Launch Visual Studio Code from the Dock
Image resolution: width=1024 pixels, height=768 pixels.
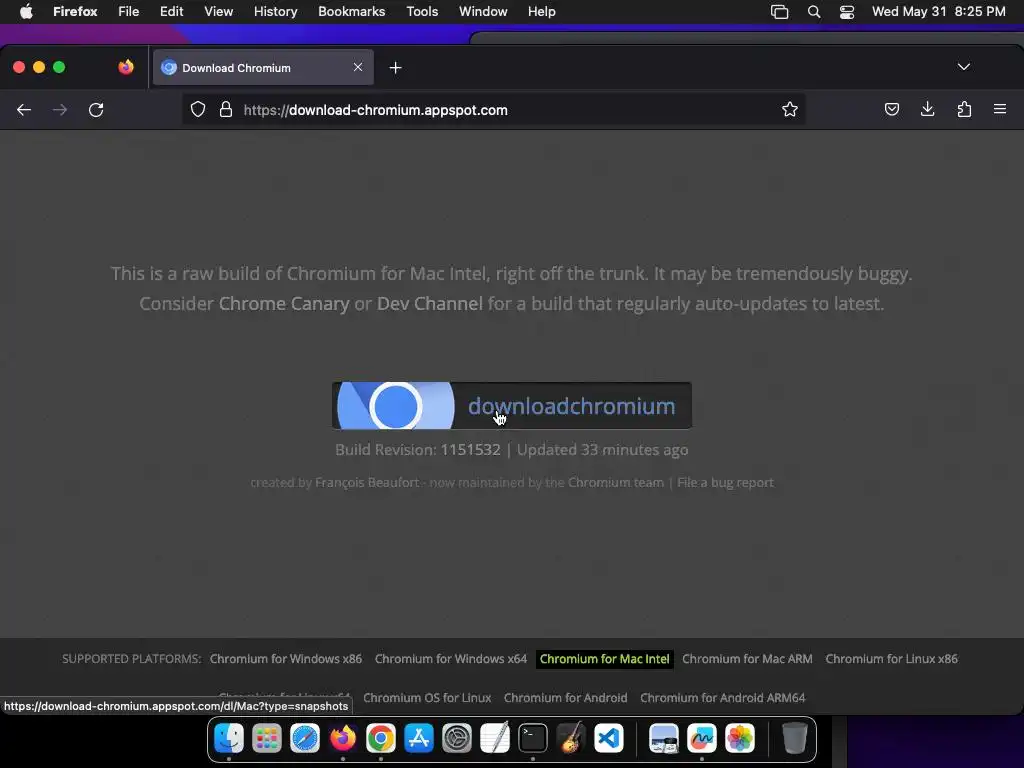point(609,739)
